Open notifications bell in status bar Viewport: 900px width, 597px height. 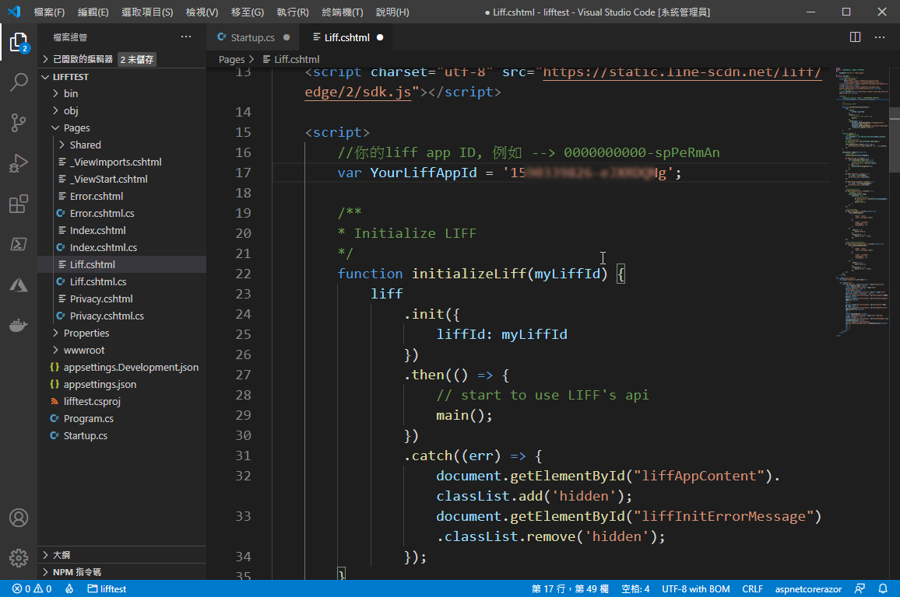(883, 589)
